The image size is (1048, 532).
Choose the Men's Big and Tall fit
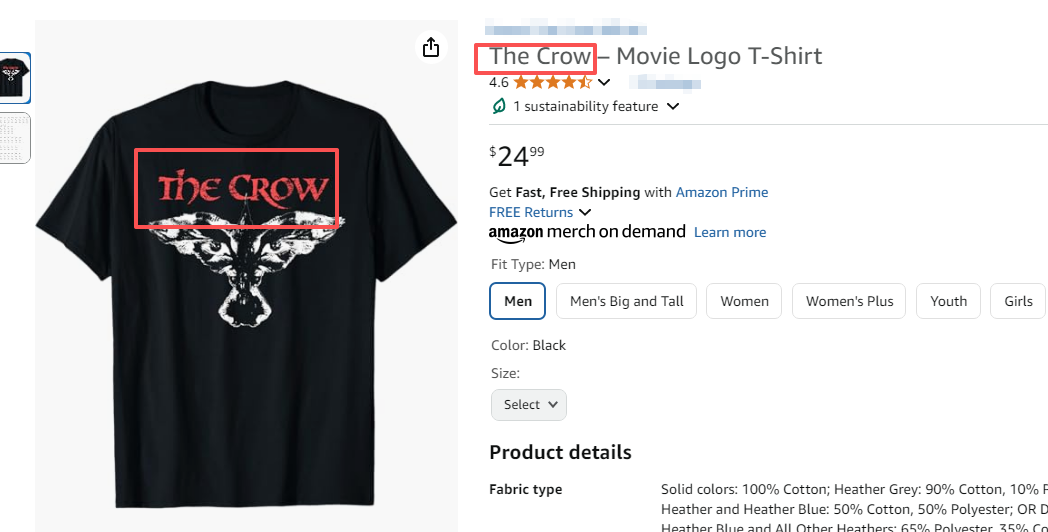point(627,301)
